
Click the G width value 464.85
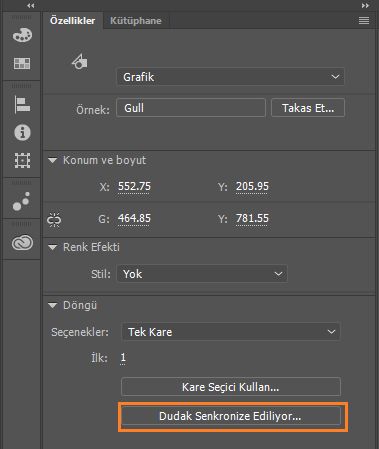tap(134, 219)
